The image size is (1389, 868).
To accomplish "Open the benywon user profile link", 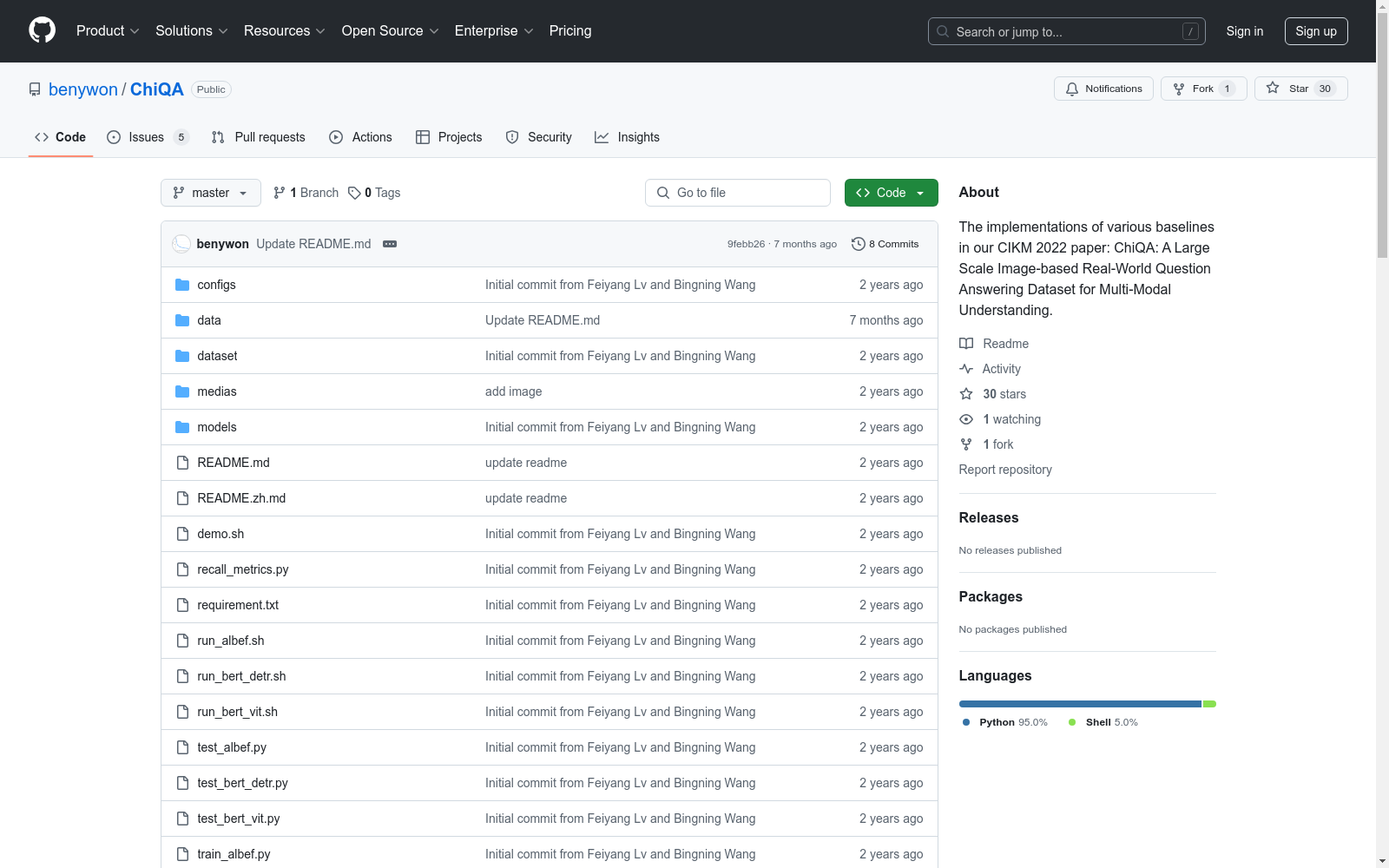I will (83, 89).
